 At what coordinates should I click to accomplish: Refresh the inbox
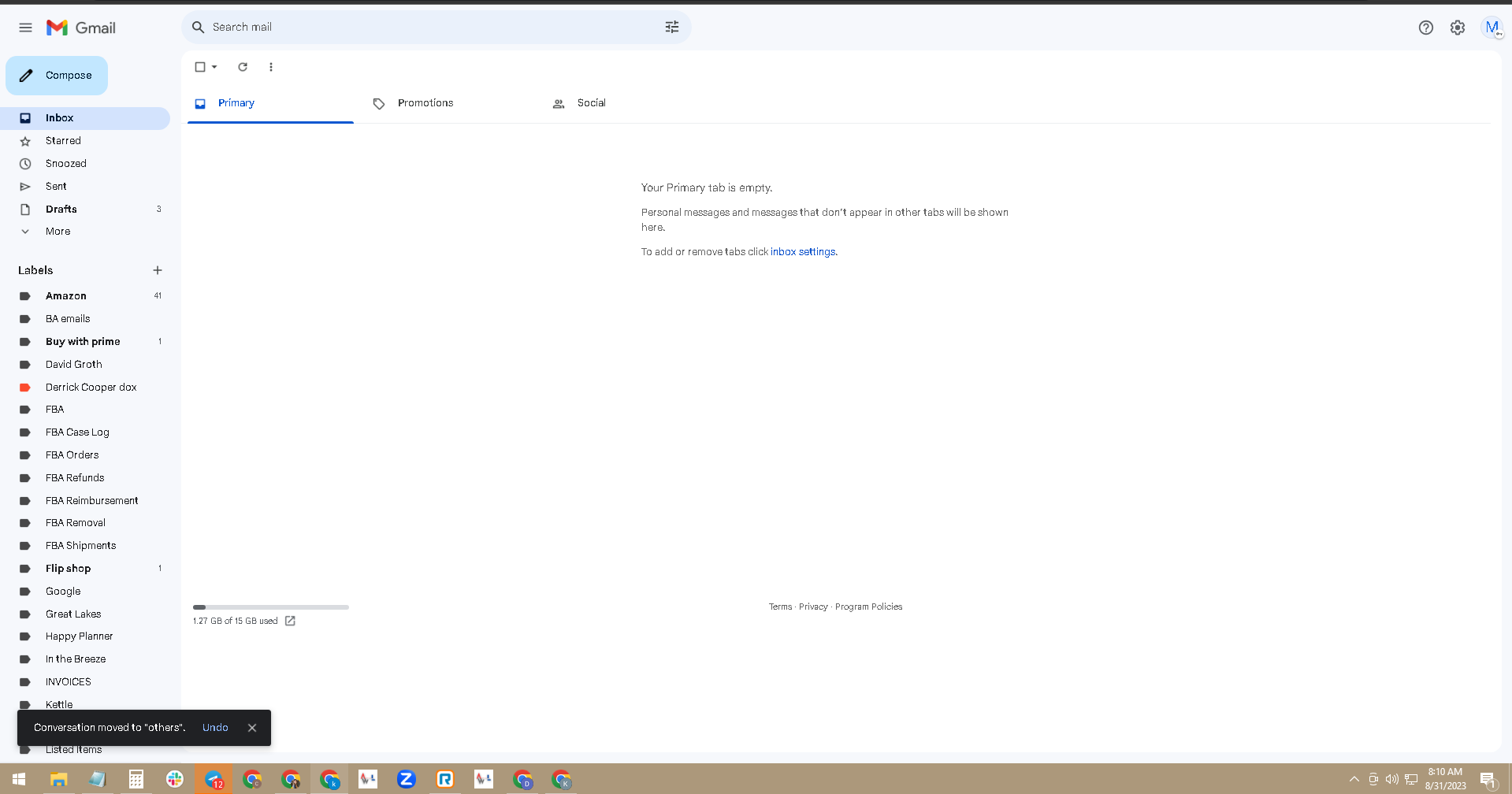(x=243, y=67)
